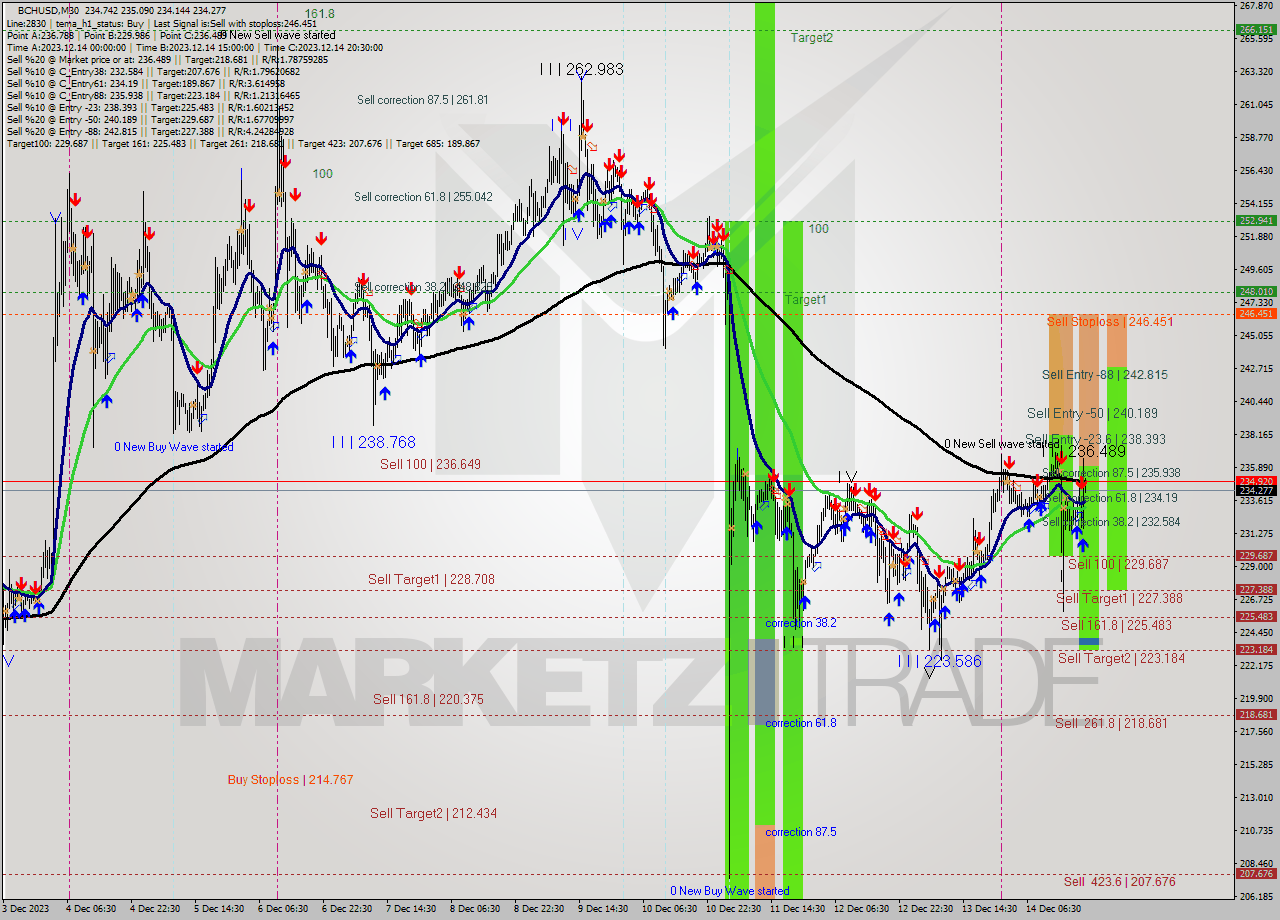Click the 'I I I 262.983' peak label

pos(581,70)
